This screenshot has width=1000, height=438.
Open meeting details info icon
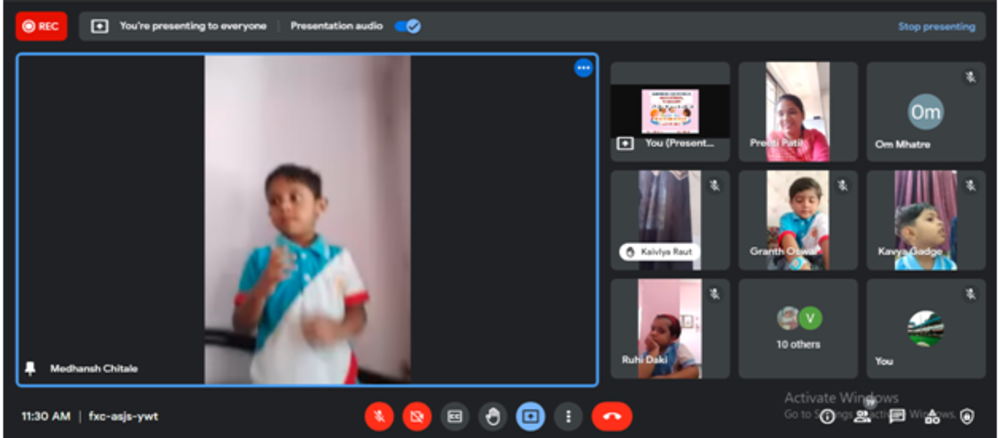pyautogui.click(x=827, y=417)
